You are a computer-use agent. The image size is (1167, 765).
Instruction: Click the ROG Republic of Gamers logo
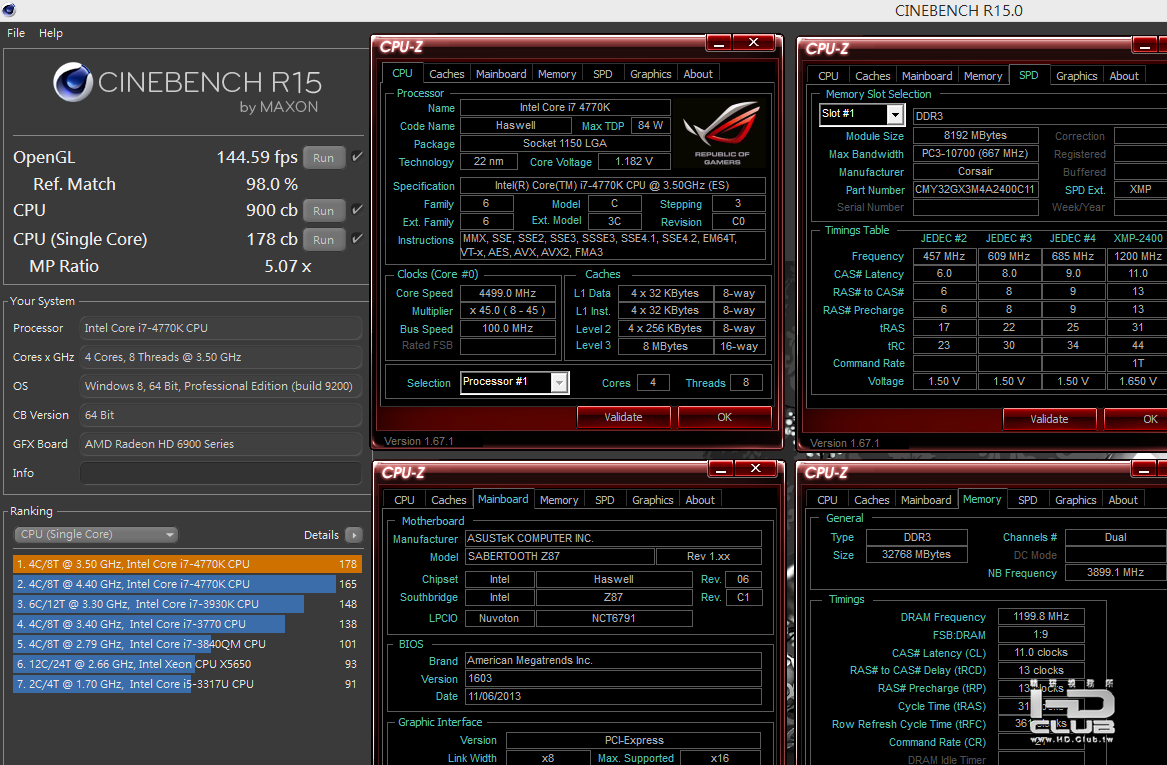click(x=721, y=133)
